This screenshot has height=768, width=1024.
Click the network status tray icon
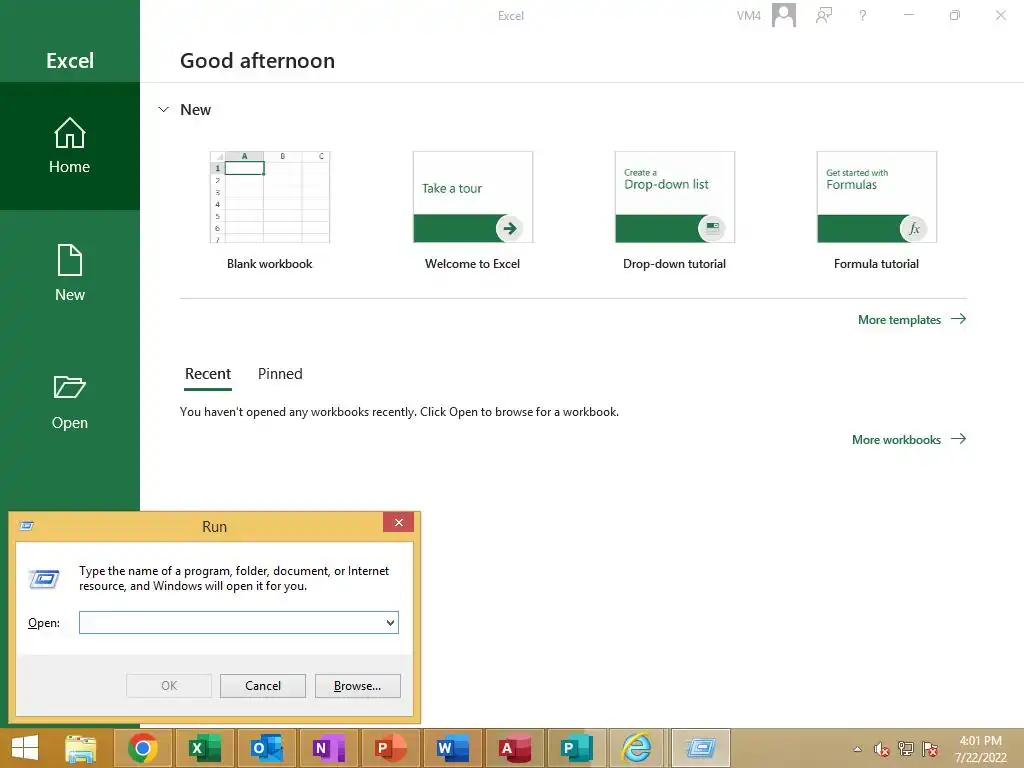tap(906, 749)
